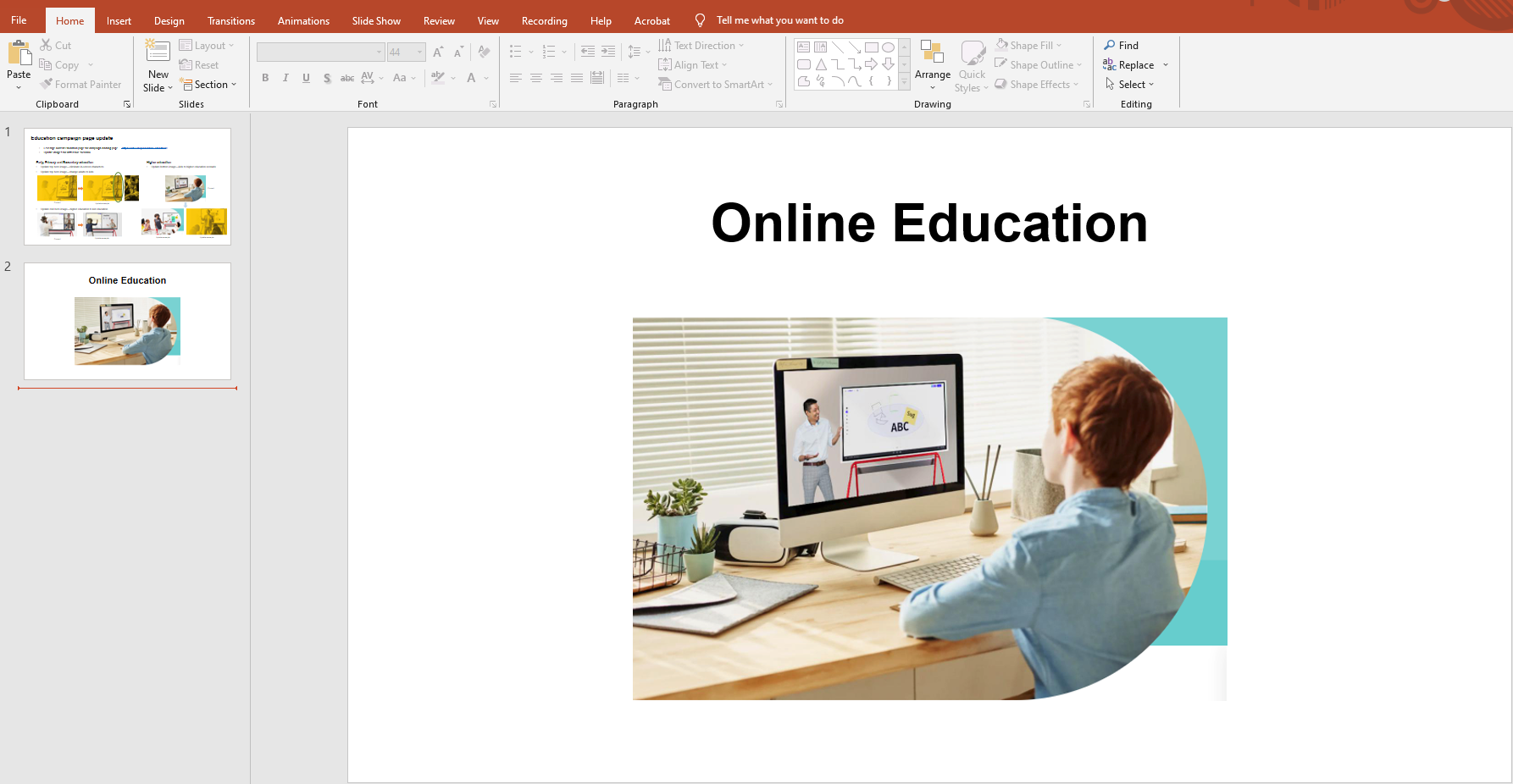Apply bold formatting to selected text
The image size is (1513, 784).
click(264, 78)
